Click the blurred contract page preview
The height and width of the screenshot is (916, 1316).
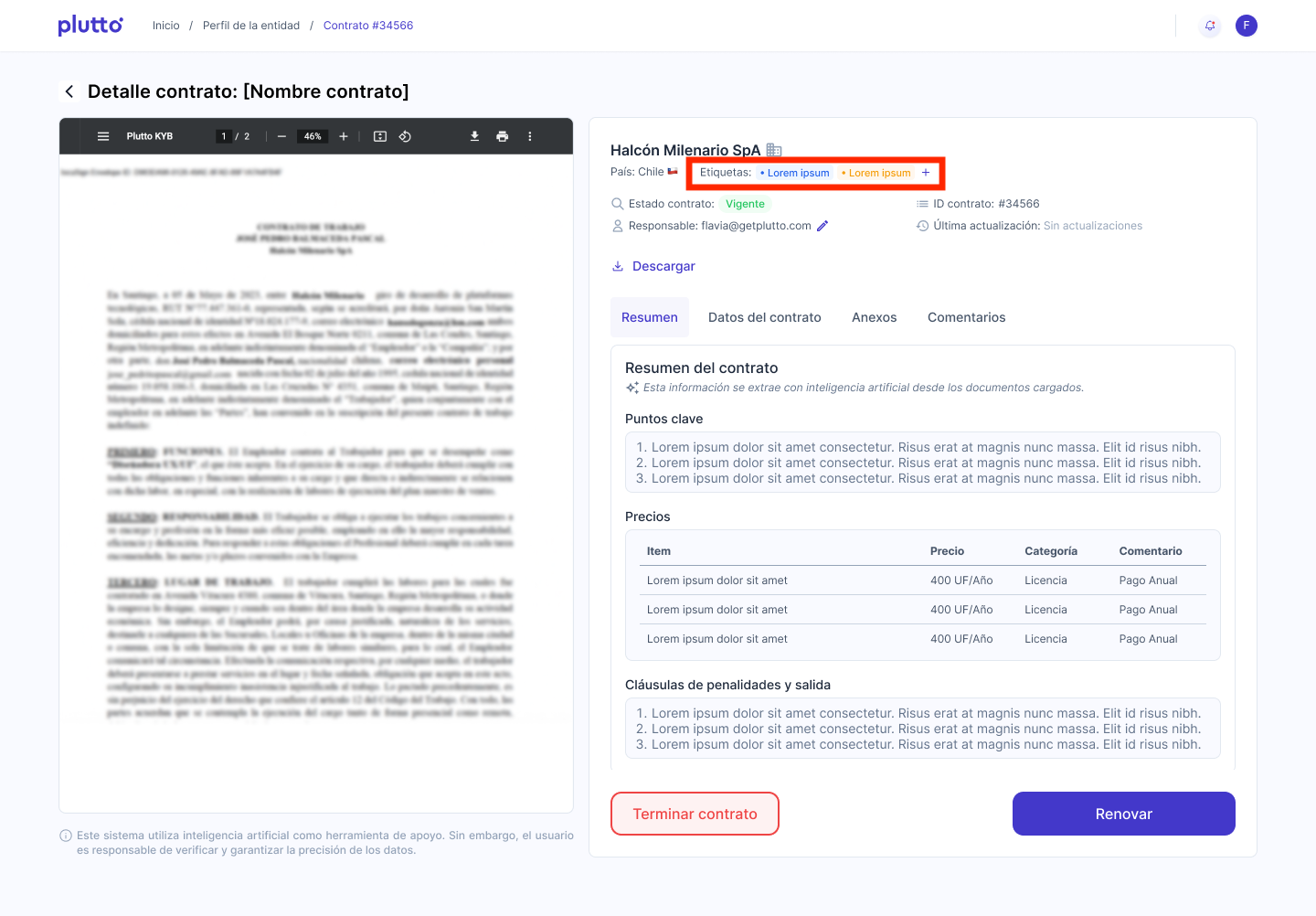tap(316, 484)
